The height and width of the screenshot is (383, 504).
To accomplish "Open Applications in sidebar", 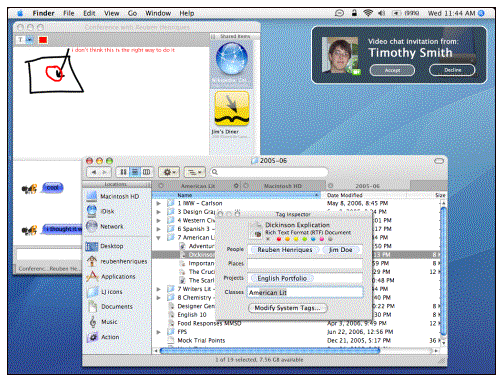I will 111,277.
